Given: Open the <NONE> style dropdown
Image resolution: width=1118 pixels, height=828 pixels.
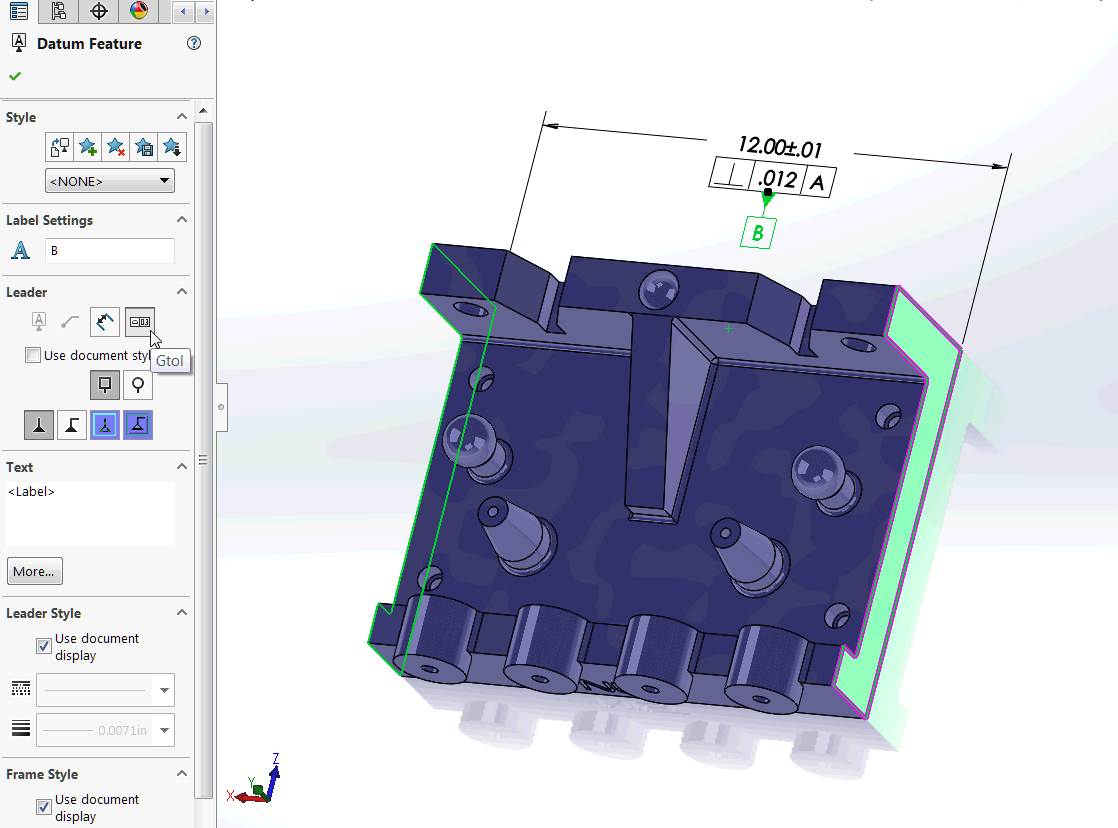Looking at the screenshot, I should (x=163, y=180).
